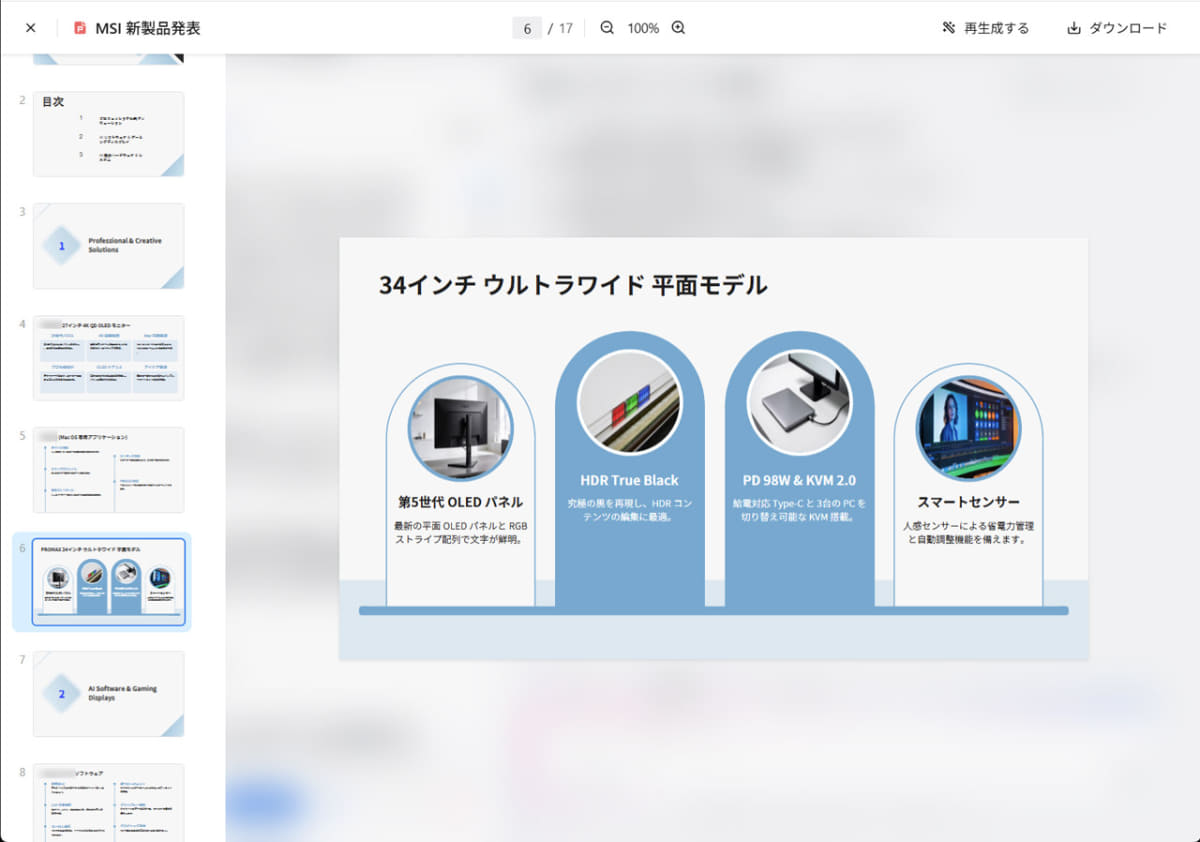Click the description starting 究極の黒を再現し
This screenshot has width=1200, height=842.
coord(629,510)
